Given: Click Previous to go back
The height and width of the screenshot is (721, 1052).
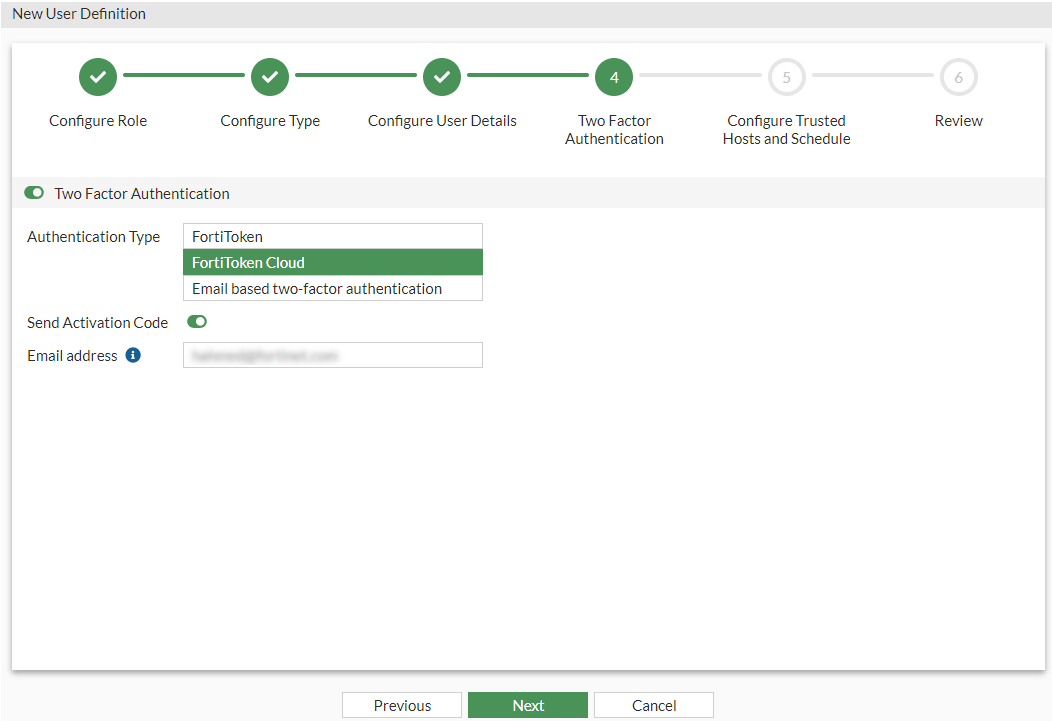Looking at the screenshot, I should 401,704.
